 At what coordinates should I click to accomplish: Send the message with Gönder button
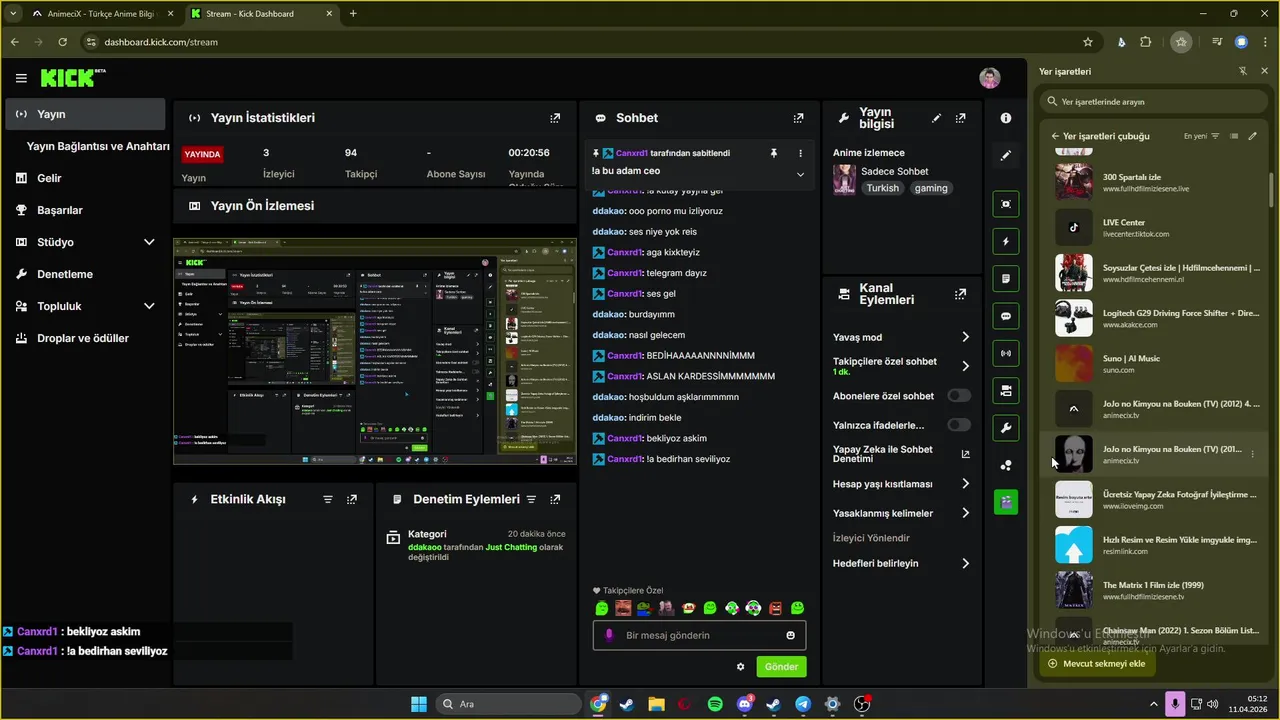[781, 667]
